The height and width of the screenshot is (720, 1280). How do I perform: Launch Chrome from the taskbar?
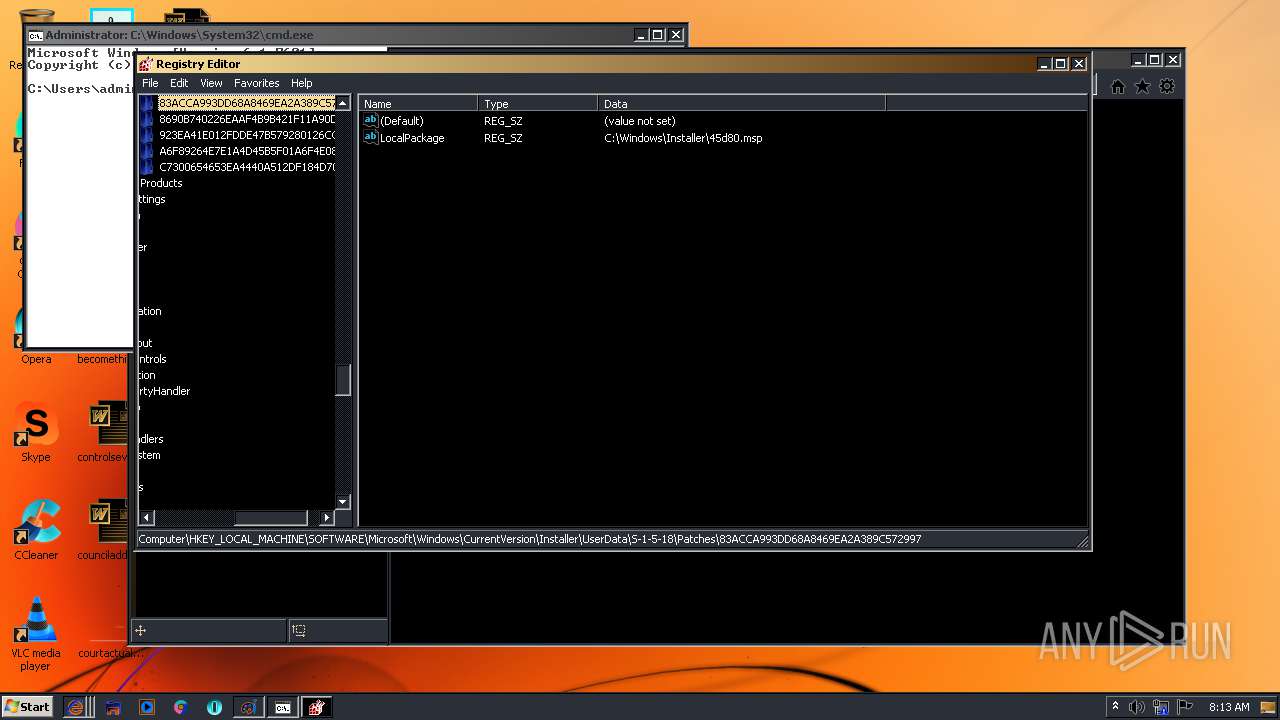coord(180,707)
